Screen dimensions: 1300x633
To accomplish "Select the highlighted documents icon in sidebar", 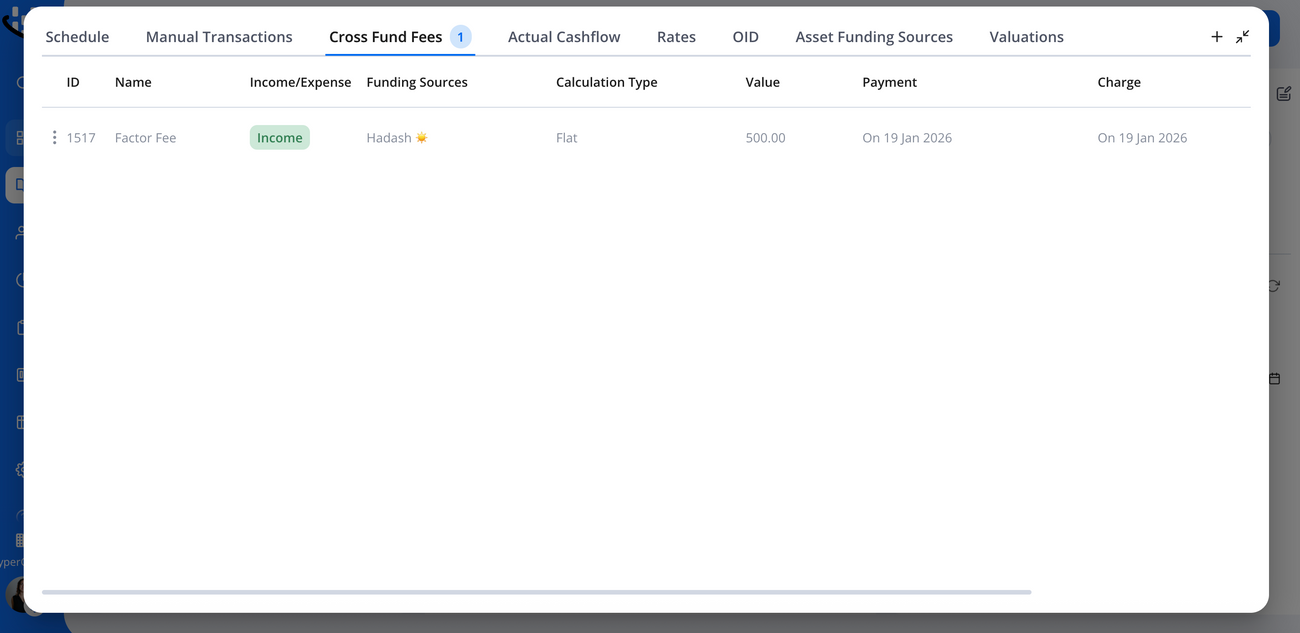I will 20,184.
